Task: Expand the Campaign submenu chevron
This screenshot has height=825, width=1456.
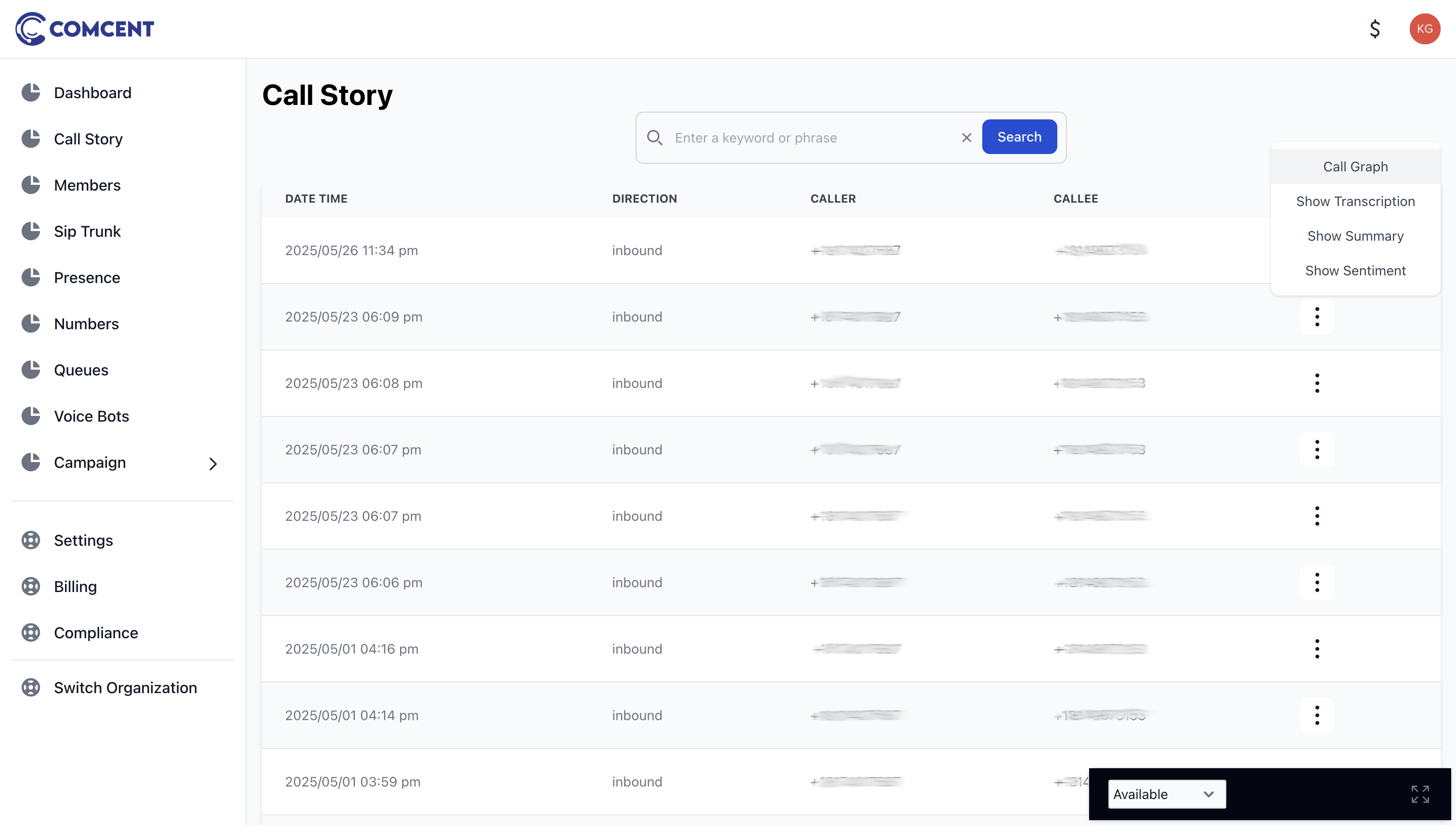Action: coord(212,464)
